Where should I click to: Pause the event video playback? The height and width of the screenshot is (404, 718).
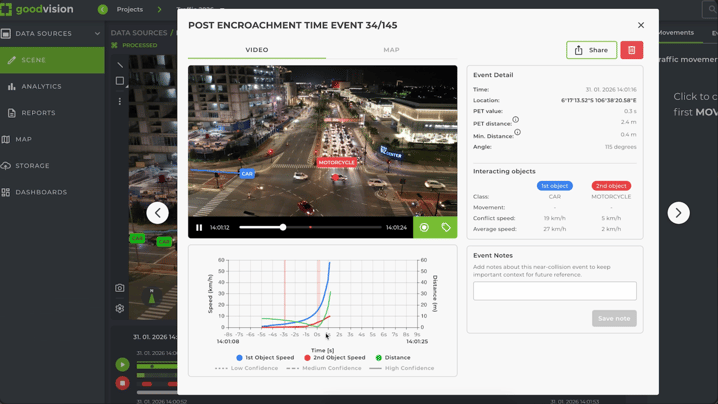pyautogui.click(x=199, y=228)
